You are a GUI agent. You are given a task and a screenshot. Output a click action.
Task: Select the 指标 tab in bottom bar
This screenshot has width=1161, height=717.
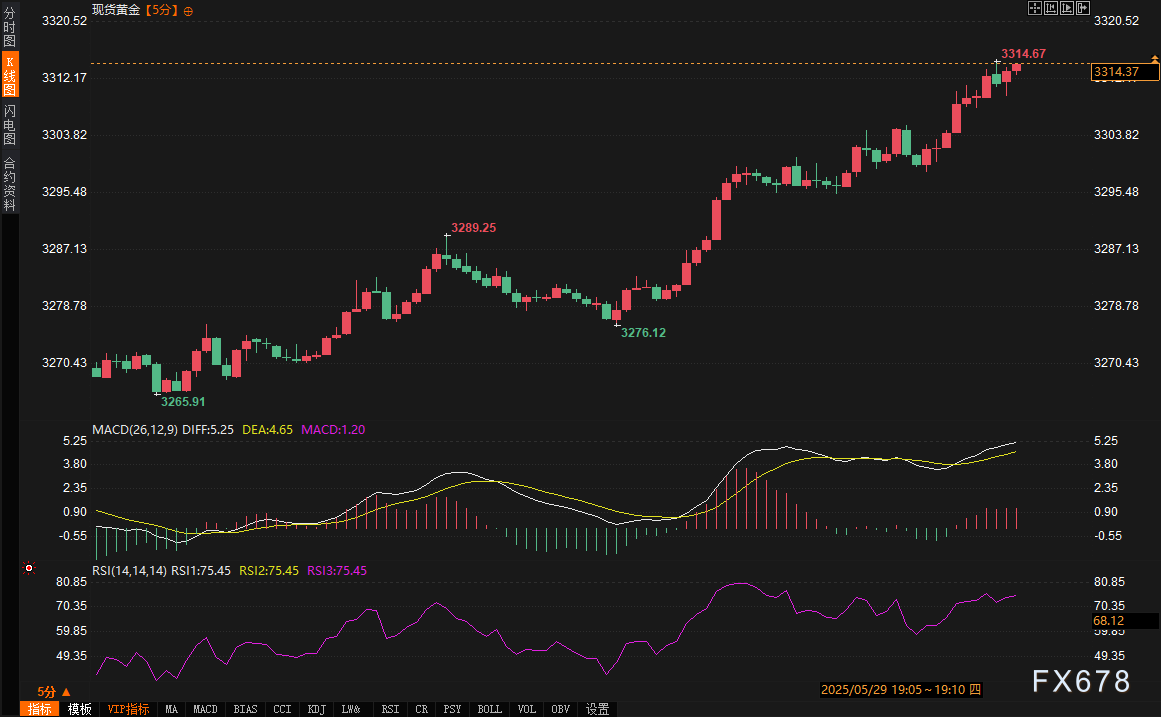(39, 709)
